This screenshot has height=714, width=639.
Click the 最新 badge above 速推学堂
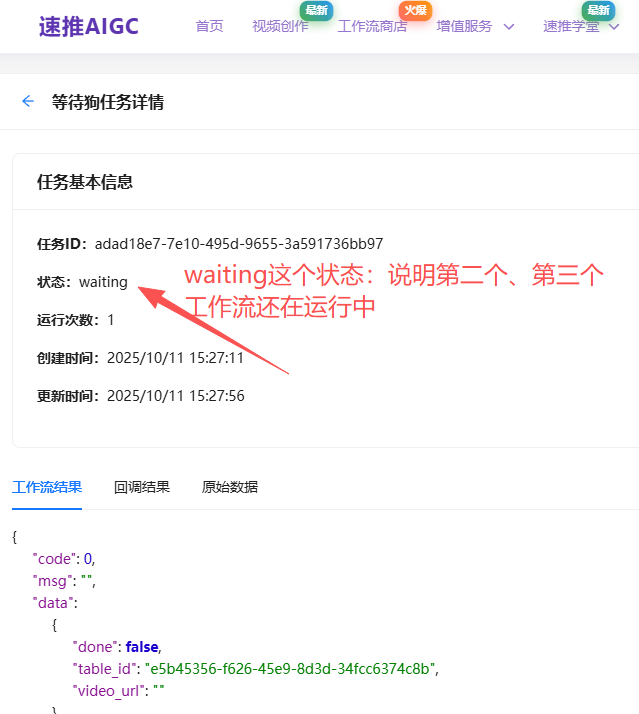pos(598,10)
